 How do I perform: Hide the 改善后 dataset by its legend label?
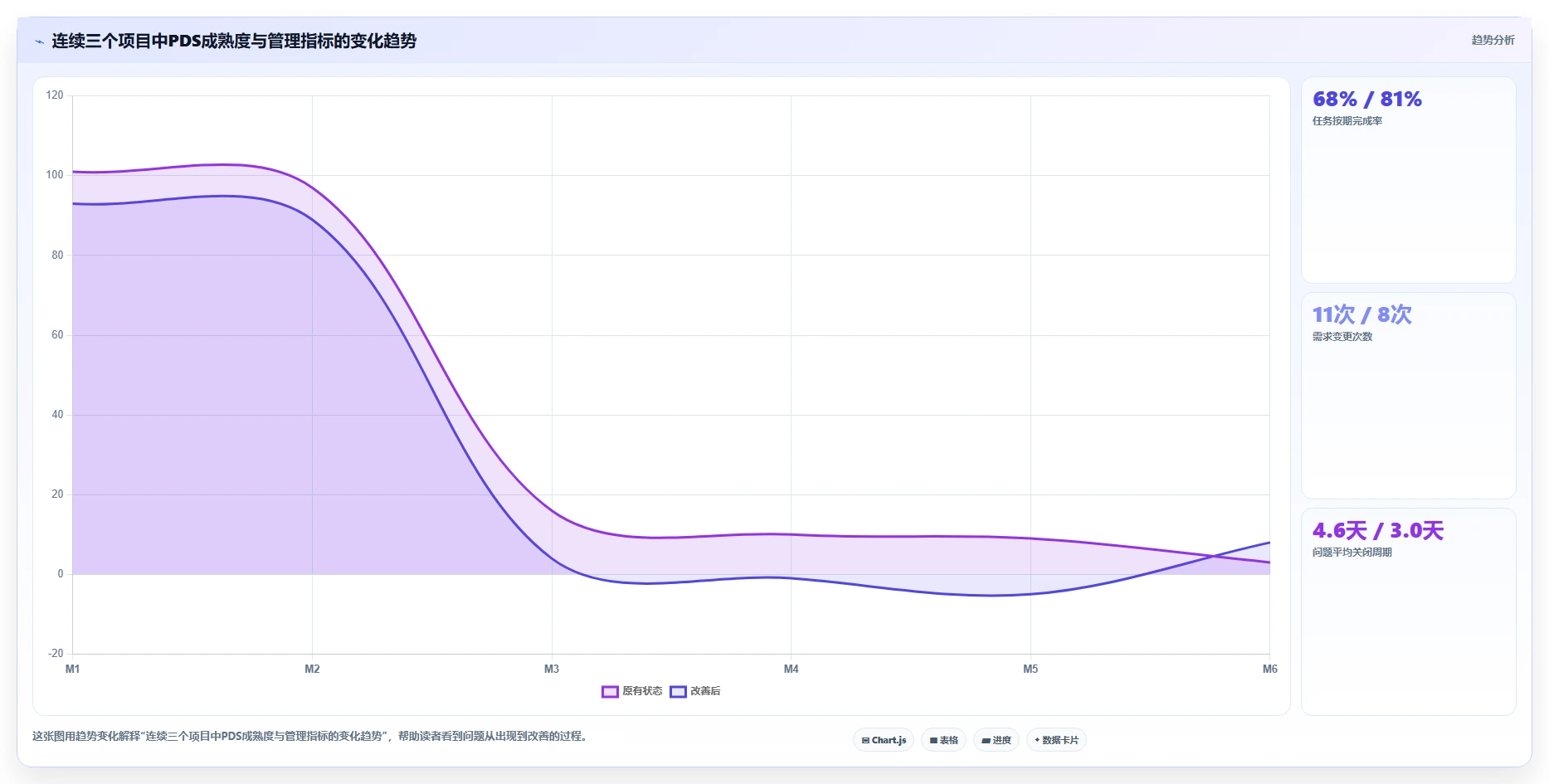[705, 691]
